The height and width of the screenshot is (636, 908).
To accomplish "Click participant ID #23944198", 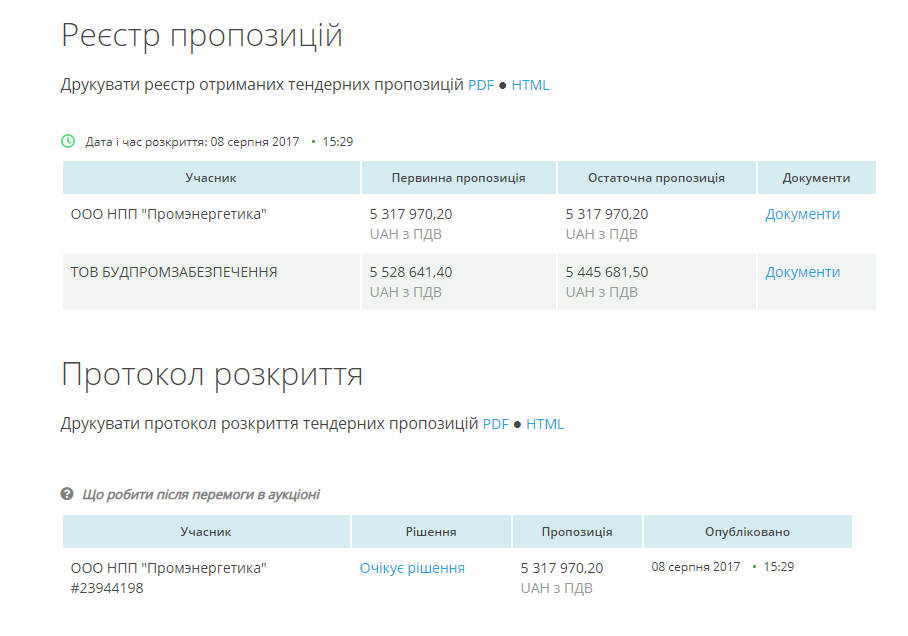I will click(107, 589).
